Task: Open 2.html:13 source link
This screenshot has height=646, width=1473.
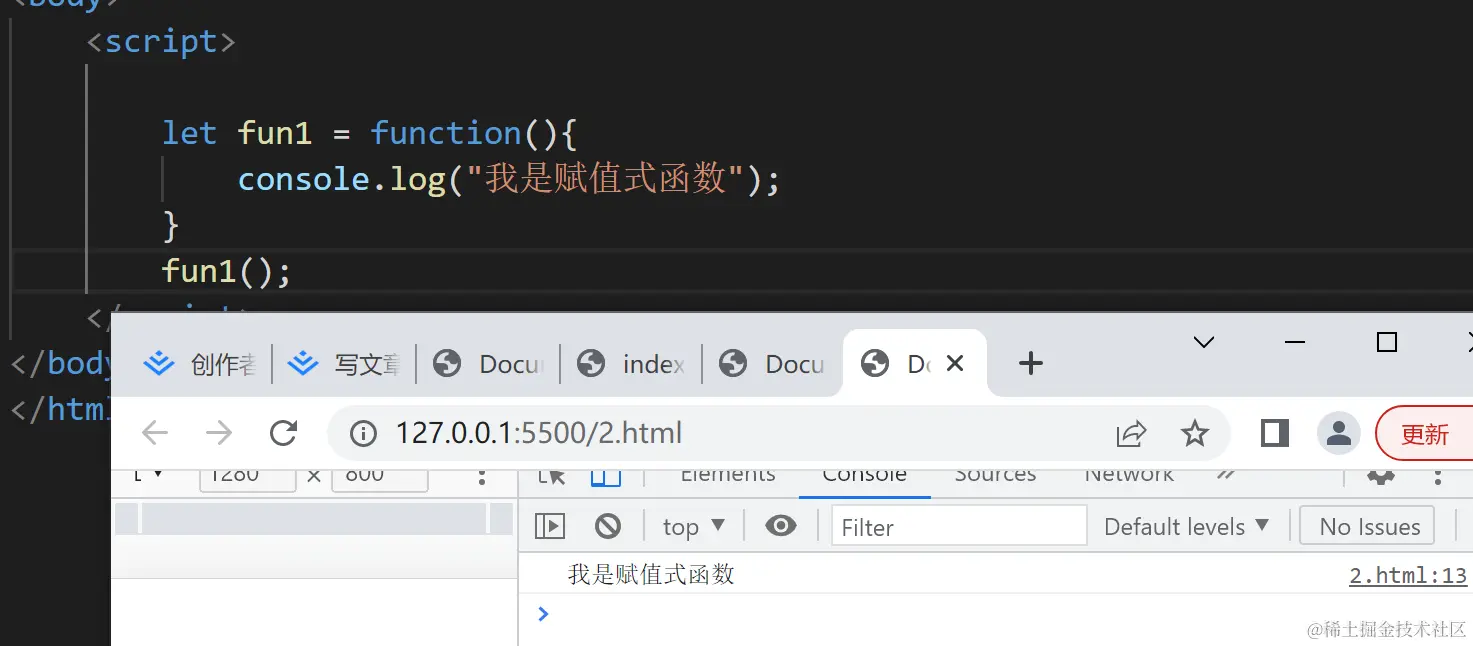Action: (1408, 575)
